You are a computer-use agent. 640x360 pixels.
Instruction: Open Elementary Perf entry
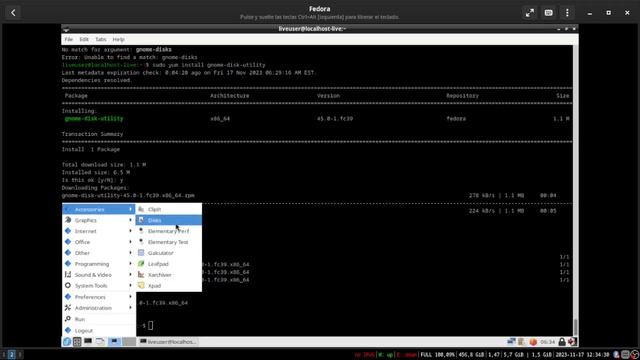pyautogui.click(x=169, y=231)
